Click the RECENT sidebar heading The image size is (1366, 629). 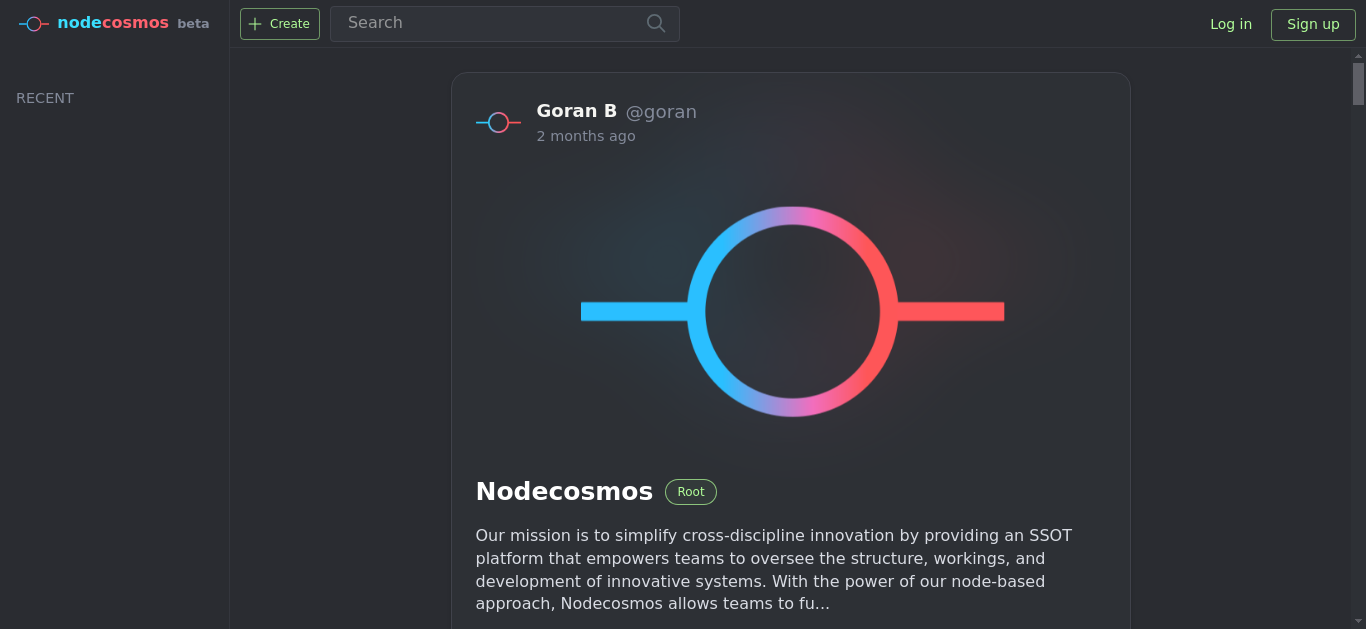pyautogui.click(x=45, y=98)
